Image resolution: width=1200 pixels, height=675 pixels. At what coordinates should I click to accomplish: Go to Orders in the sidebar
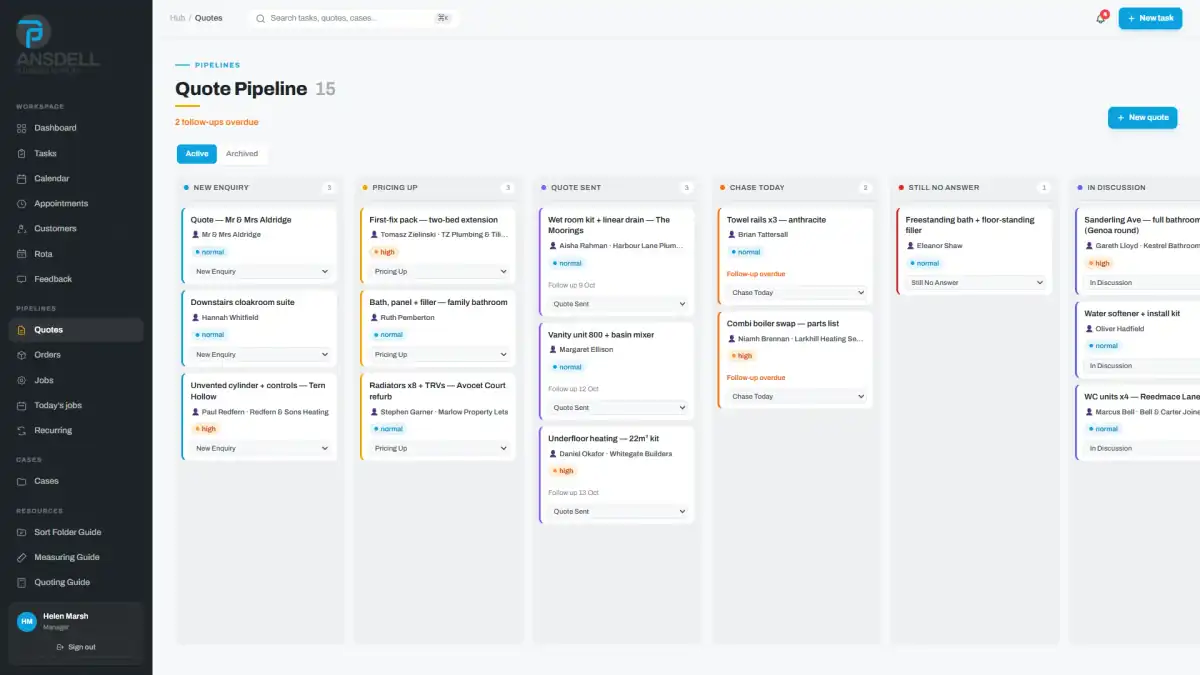pyautogui.click(x=76, y=355)
